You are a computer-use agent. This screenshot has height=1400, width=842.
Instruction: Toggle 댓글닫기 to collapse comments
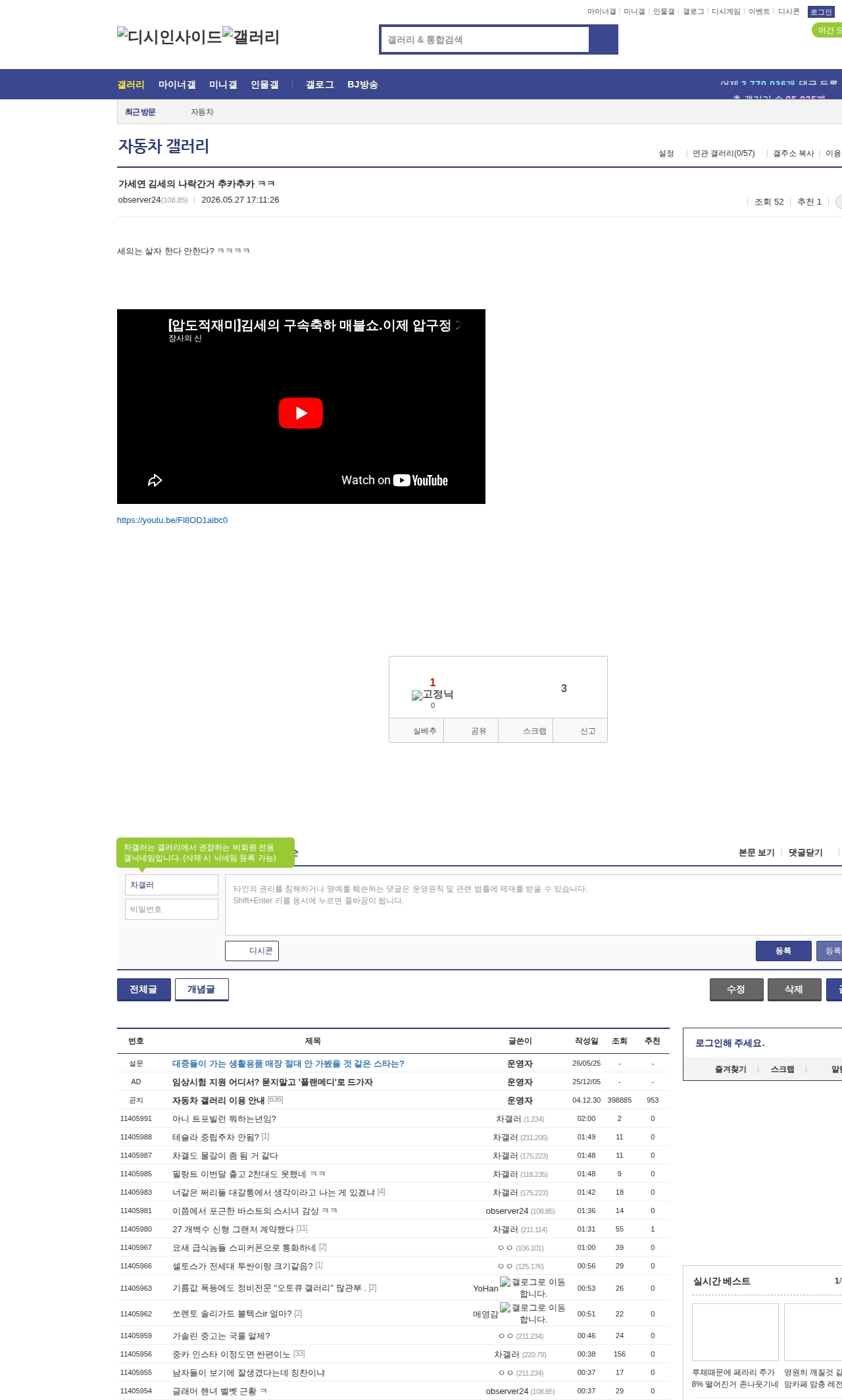tap(805, 853)
